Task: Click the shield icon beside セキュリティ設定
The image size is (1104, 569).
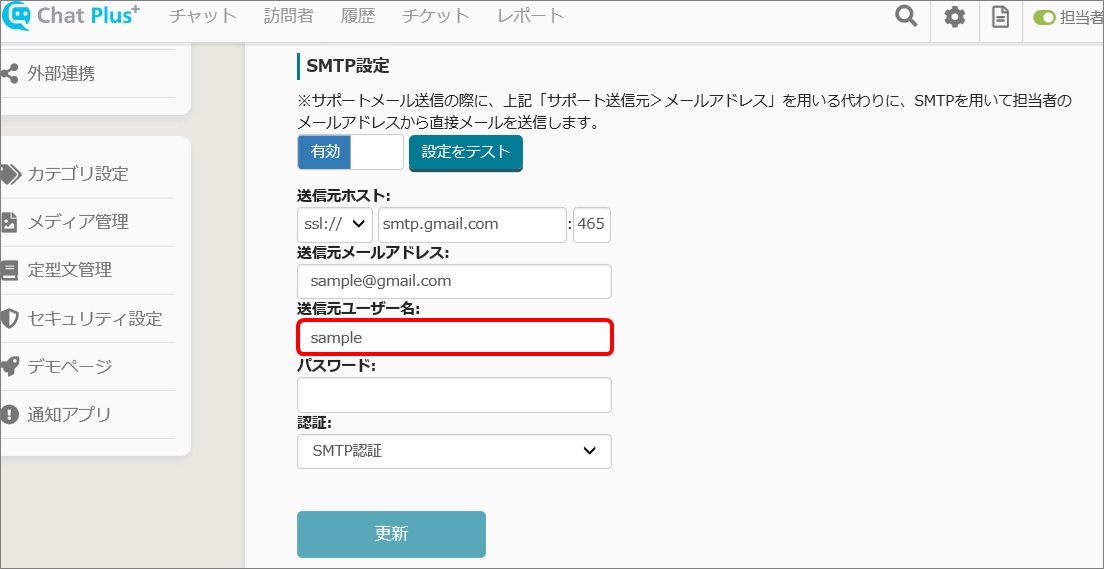Action: (8, 318)
